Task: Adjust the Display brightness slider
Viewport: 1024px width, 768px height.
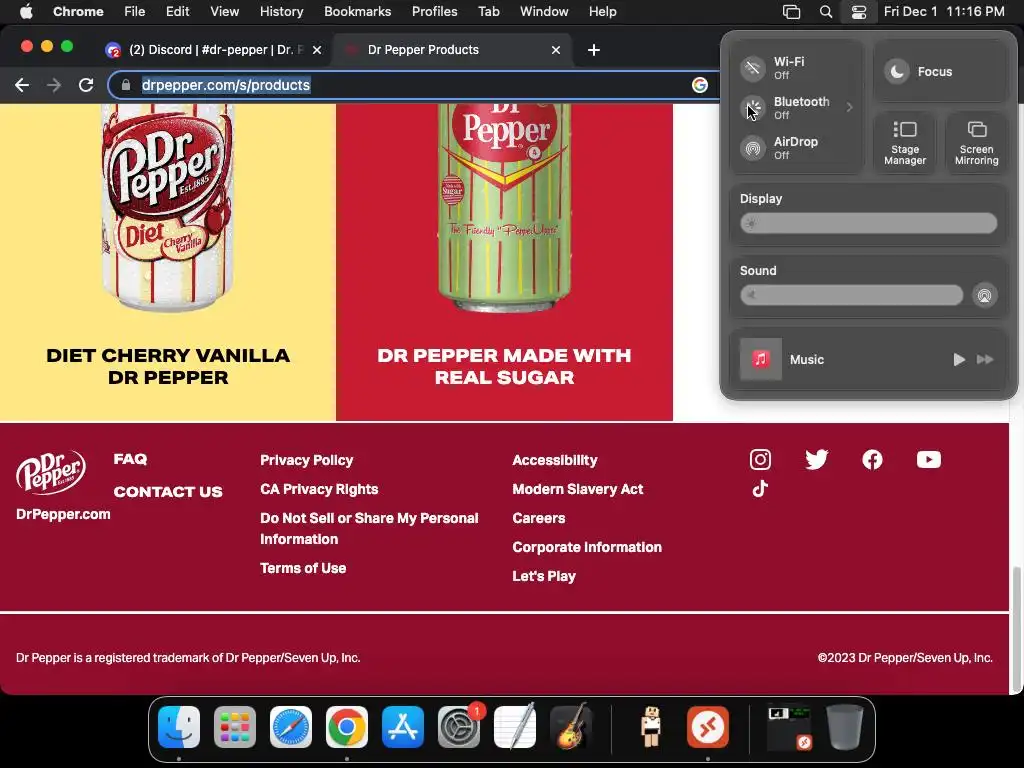Action: (869, 223)
